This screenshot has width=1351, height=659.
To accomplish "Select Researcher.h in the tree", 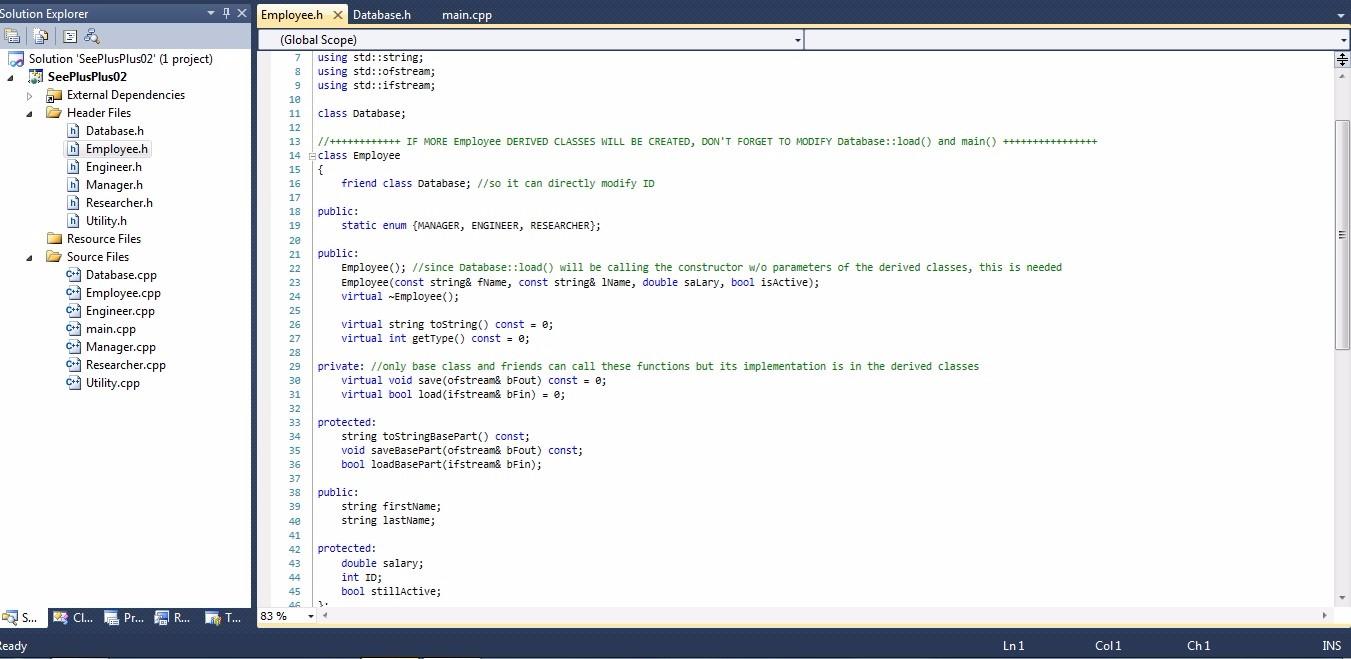I will [119, 203].
